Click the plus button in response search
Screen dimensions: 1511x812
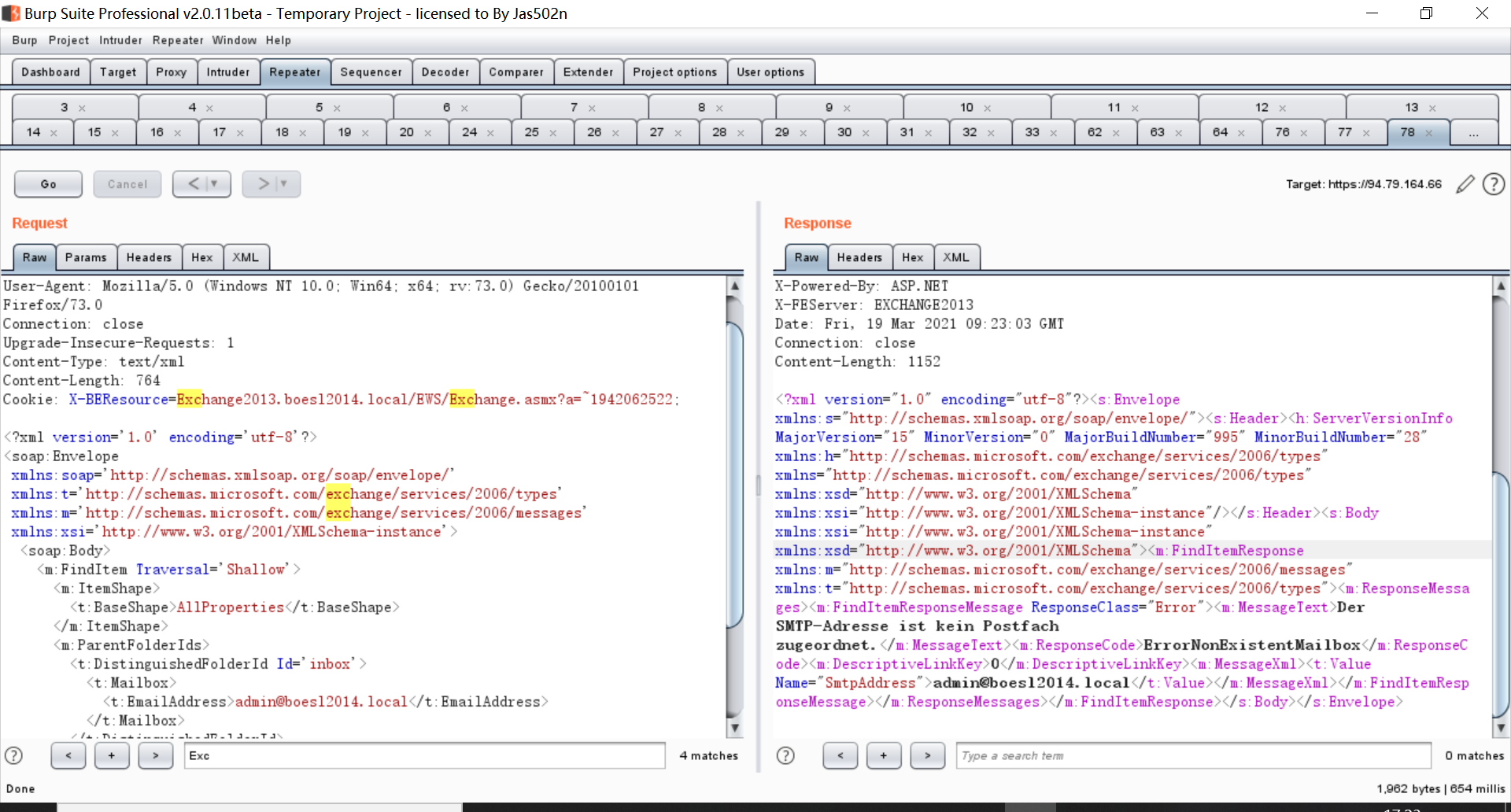click(x=884, y=755)
